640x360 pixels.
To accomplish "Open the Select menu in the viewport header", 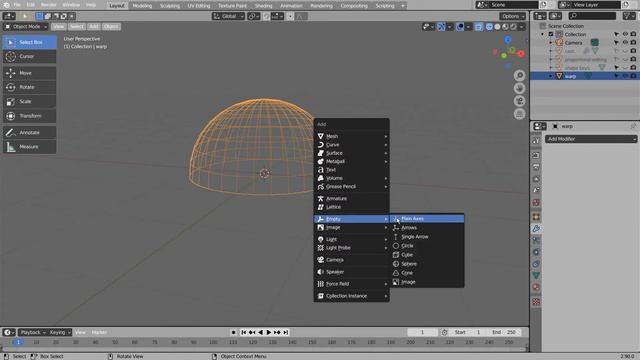I will (76, 27).
